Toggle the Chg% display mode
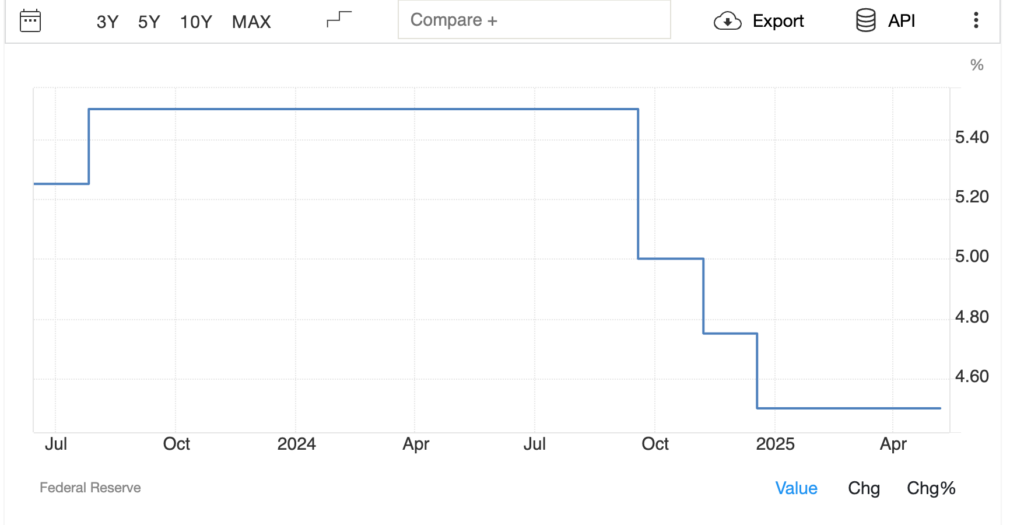Image resolution: width=1024 pixels, height=525 pixels. 931,488
